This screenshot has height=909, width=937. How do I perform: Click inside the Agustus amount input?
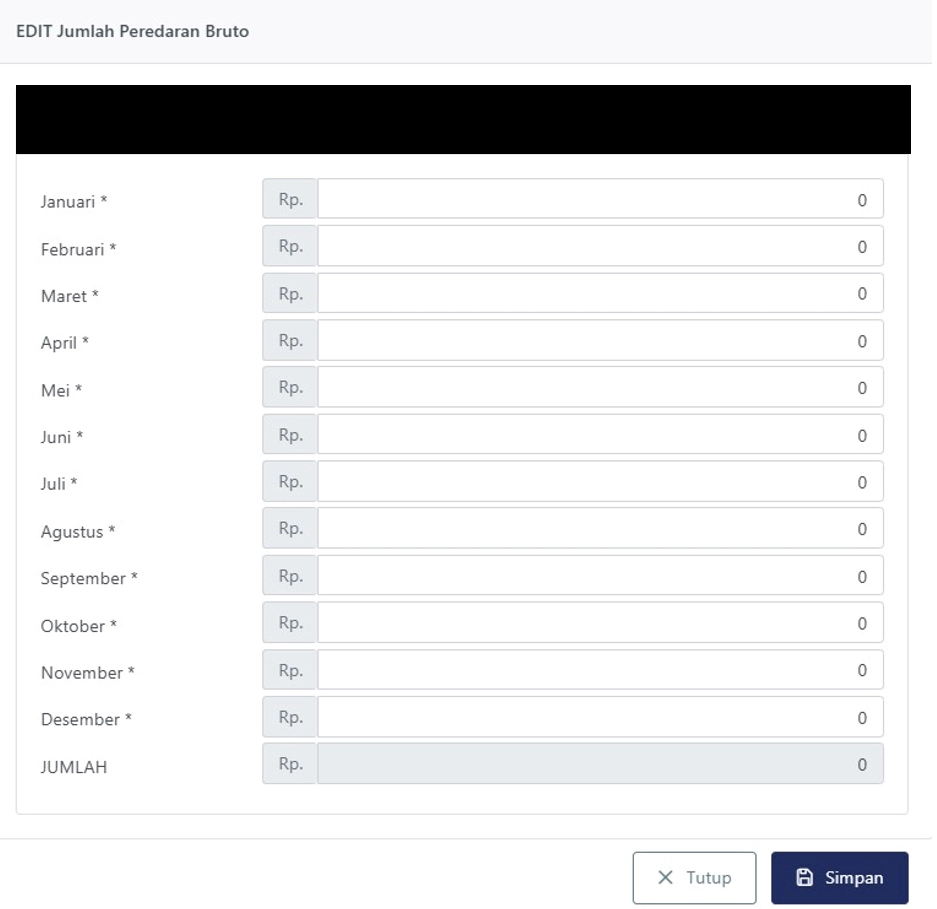tap(600, 529)
